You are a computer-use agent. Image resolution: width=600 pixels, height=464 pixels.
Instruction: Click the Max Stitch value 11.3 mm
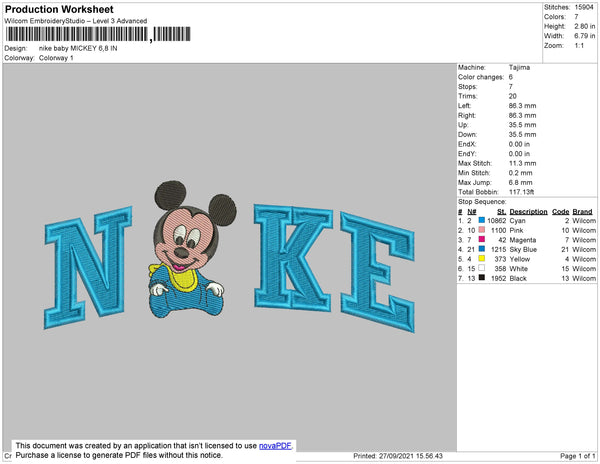point(522,163)
